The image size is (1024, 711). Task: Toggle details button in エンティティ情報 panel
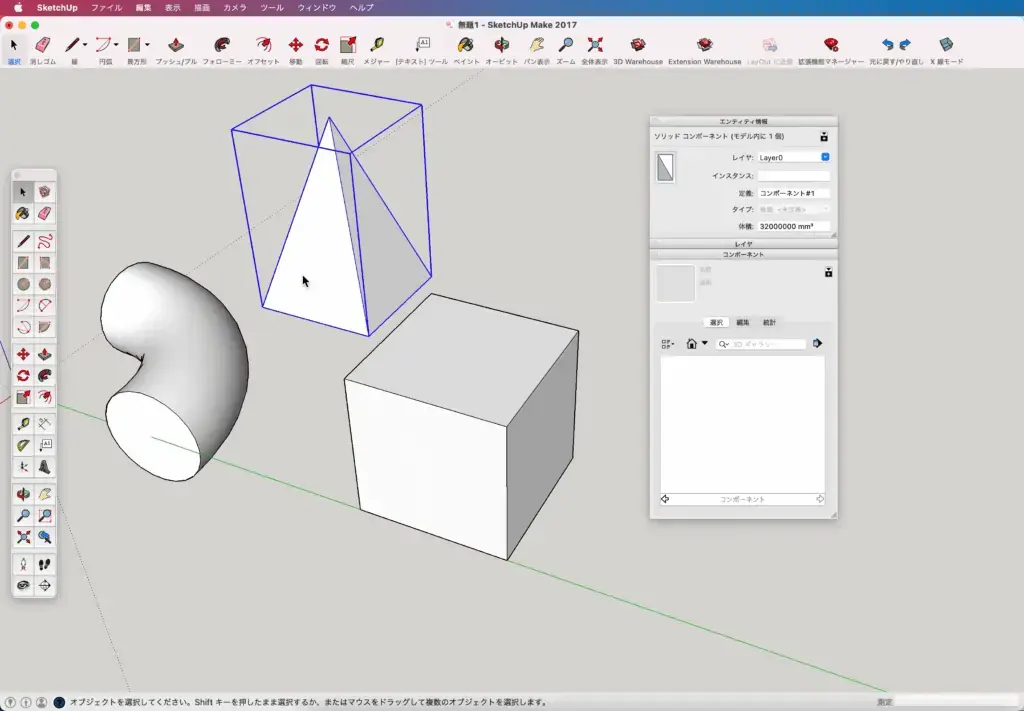824,136
